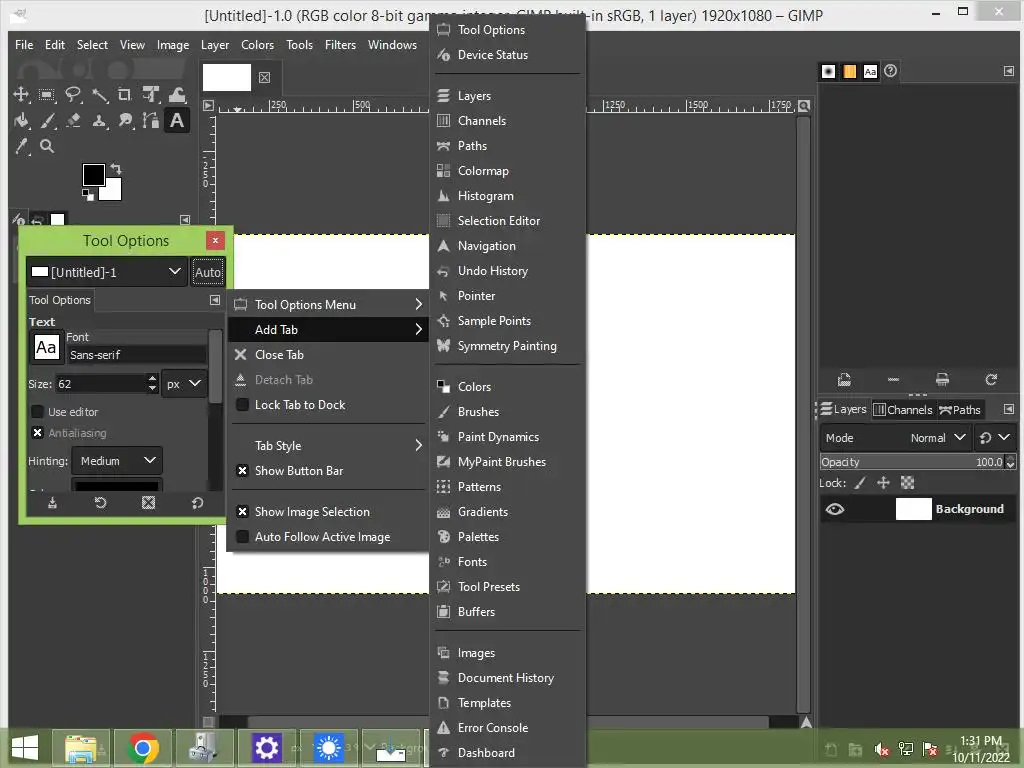1024x768 pixels.
Task: Select the Free Select lasso tool
Action: point(73,95)
